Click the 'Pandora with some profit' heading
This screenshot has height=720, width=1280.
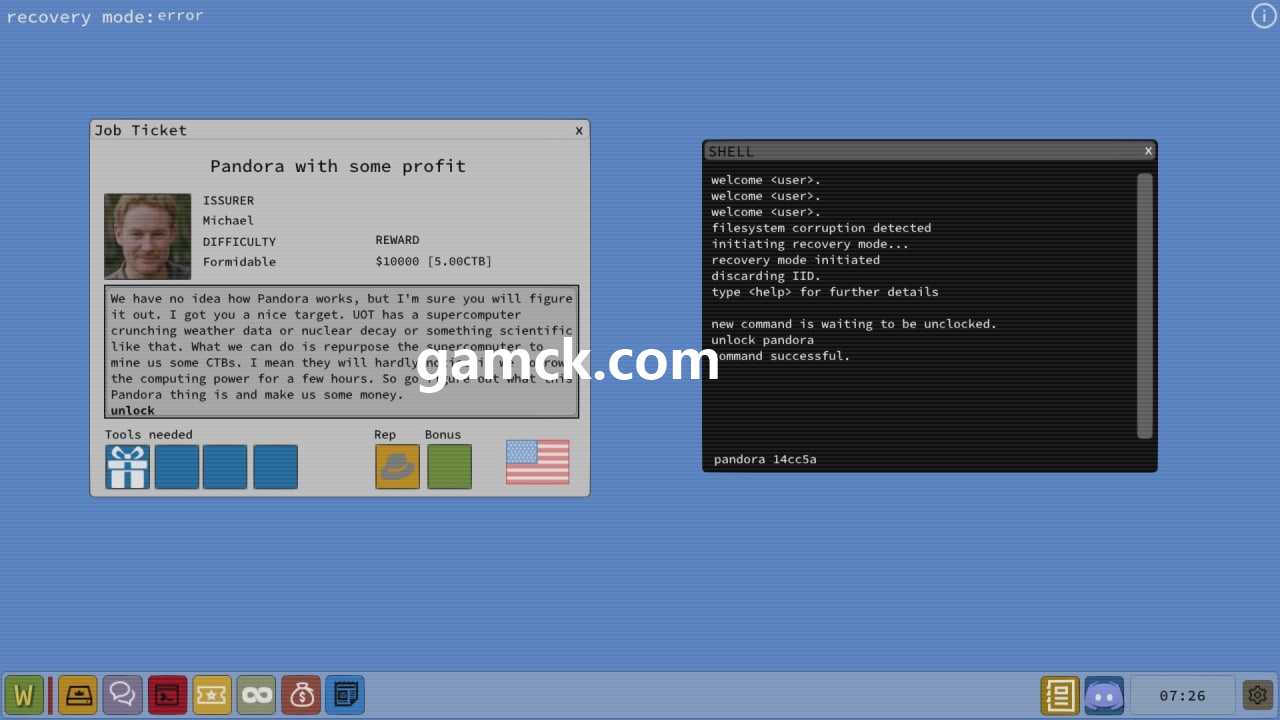point(338,166)
